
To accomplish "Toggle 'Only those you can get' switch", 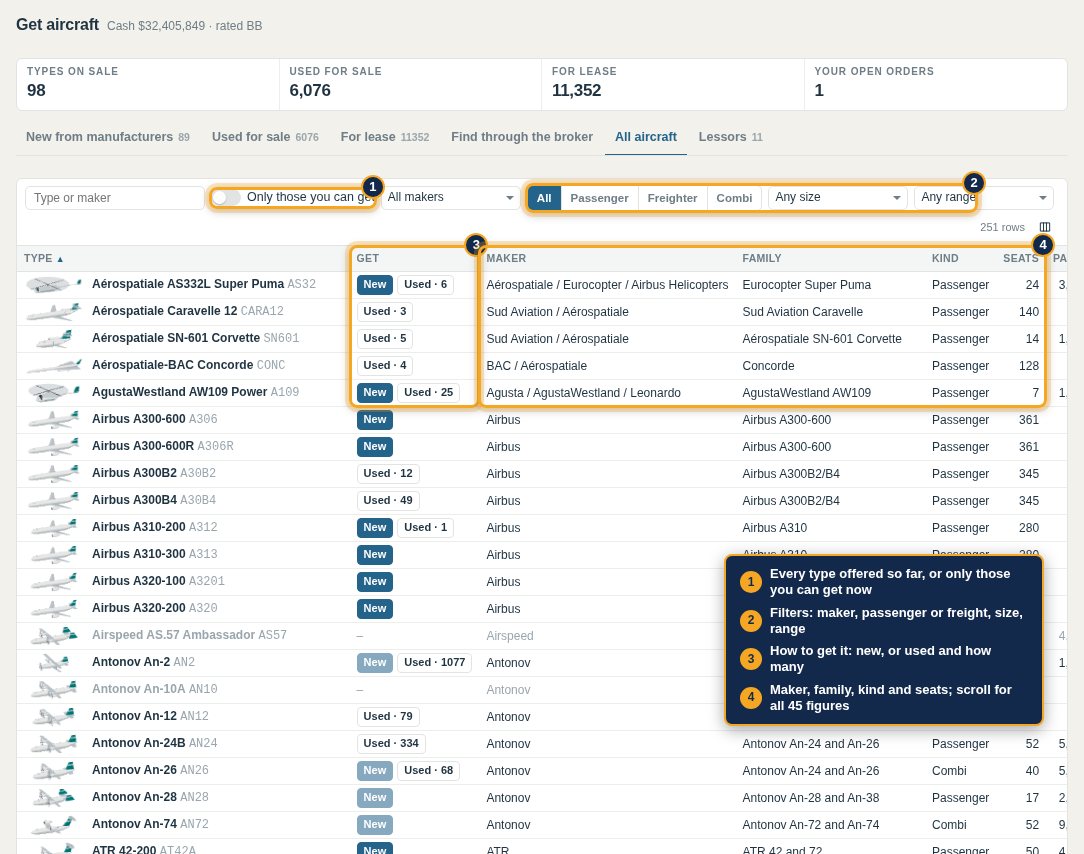I will click(226, 198).
